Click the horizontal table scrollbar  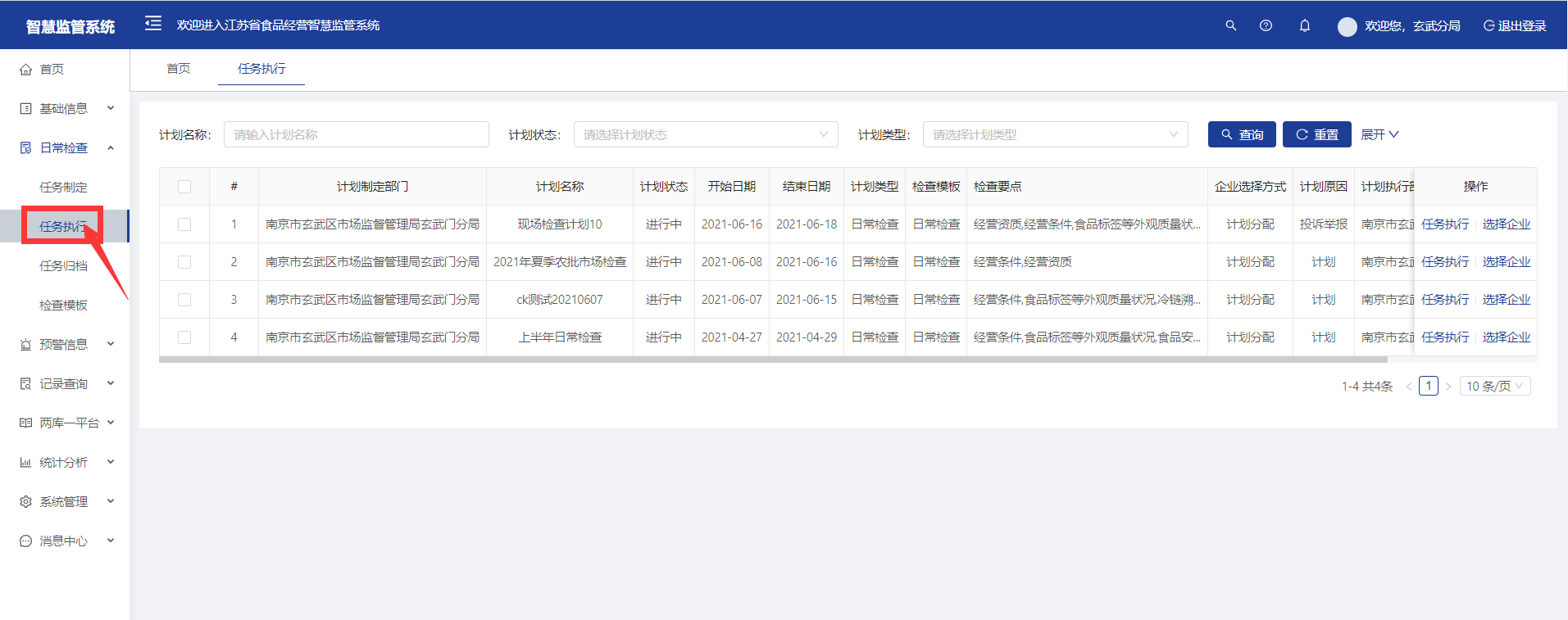[x=772, y=360]
